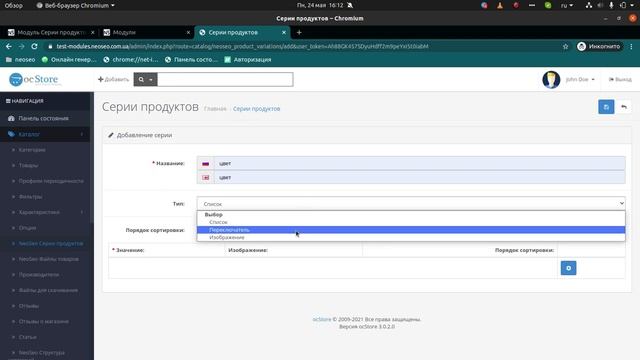Open the neoseo bookmarks folder
The width and height of the screenshot is (640, 360).
pos(20,60)
